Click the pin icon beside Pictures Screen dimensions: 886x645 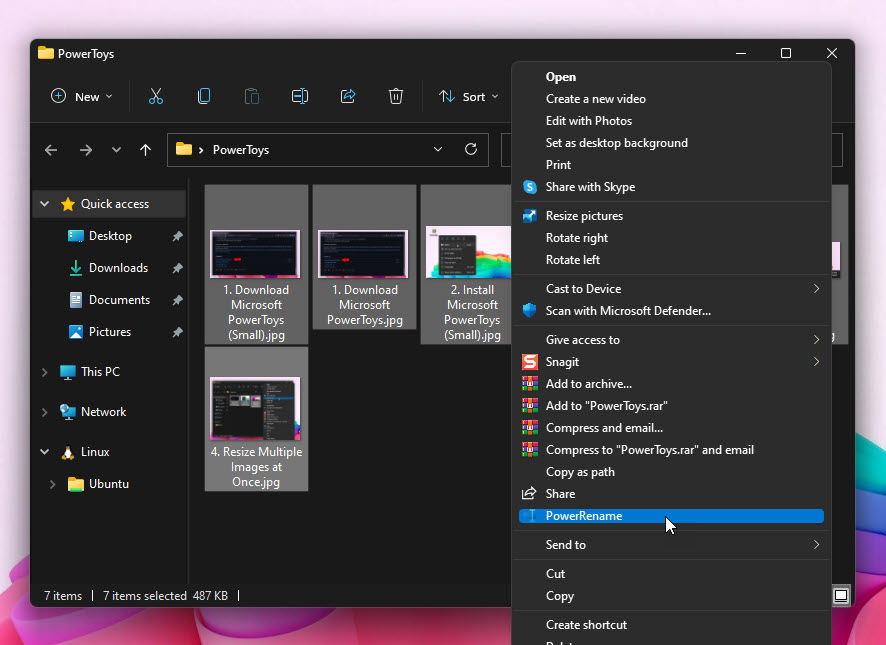click(177, 332)
